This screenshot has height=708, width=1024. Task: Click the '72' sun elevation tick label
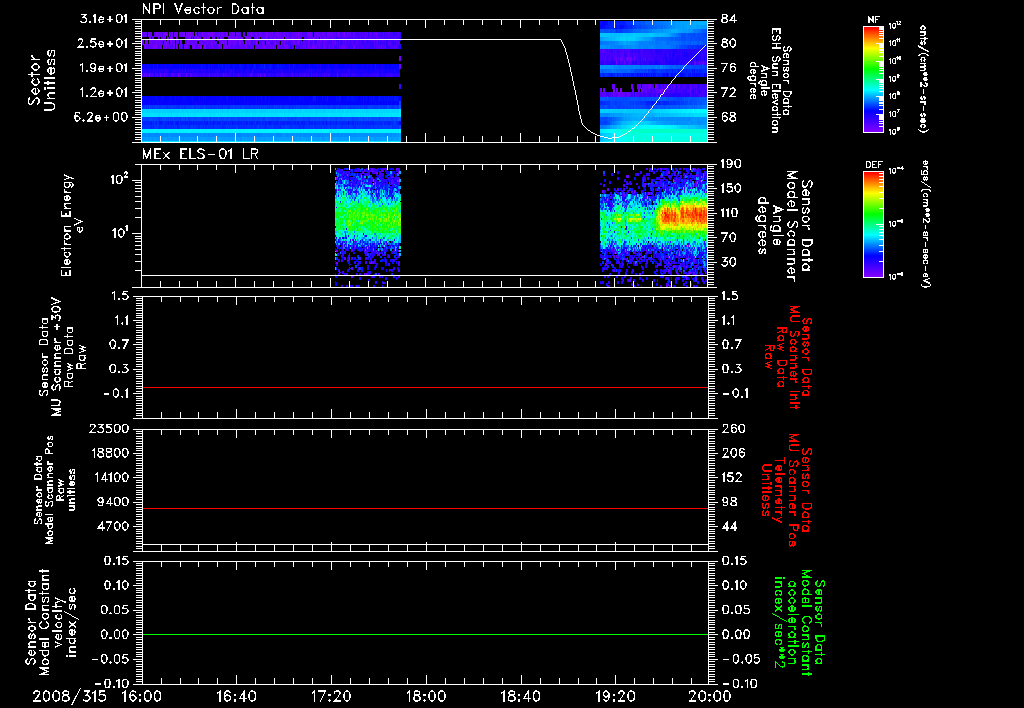(728, 93)
